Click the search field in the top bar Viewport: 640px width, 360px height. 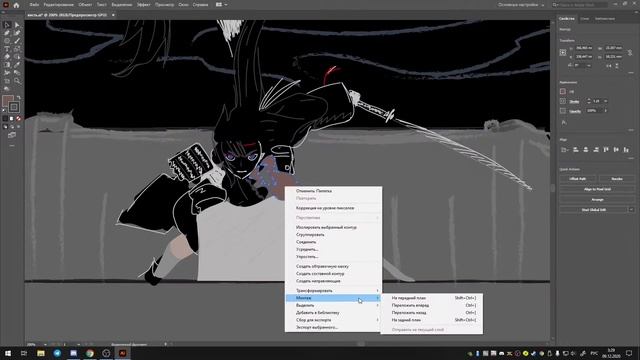point(580,5)
